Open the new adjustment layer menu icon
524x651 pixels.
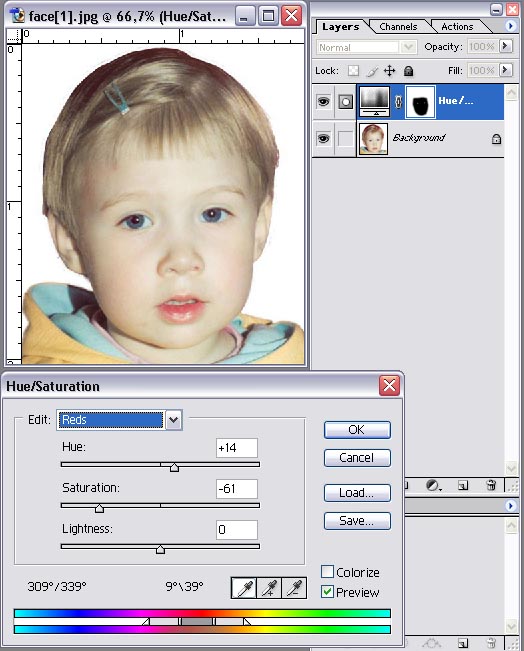tap(433, 485)
